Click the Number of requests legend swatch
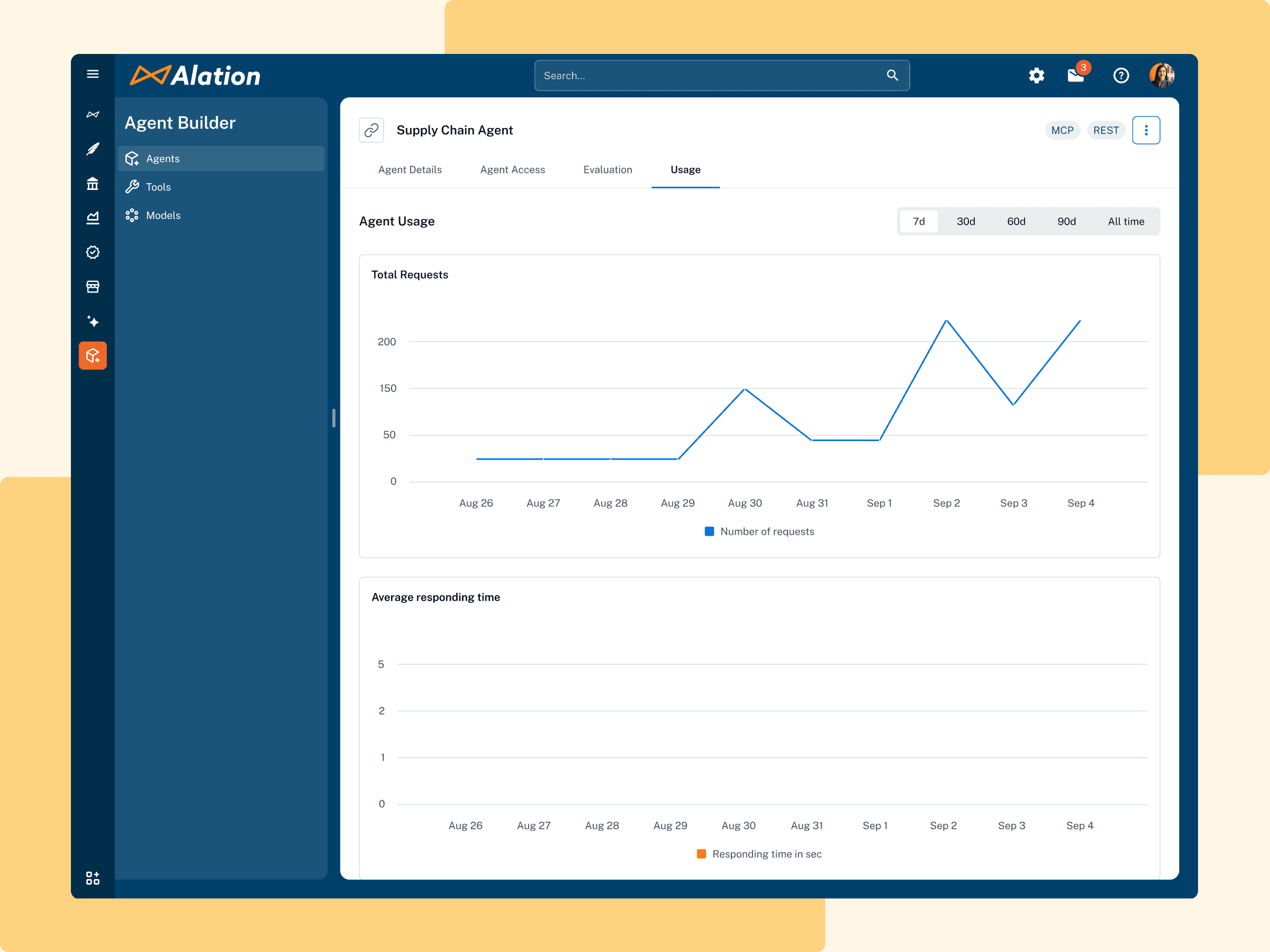The height and width of the screenshot is (952, 1270). 709,532
